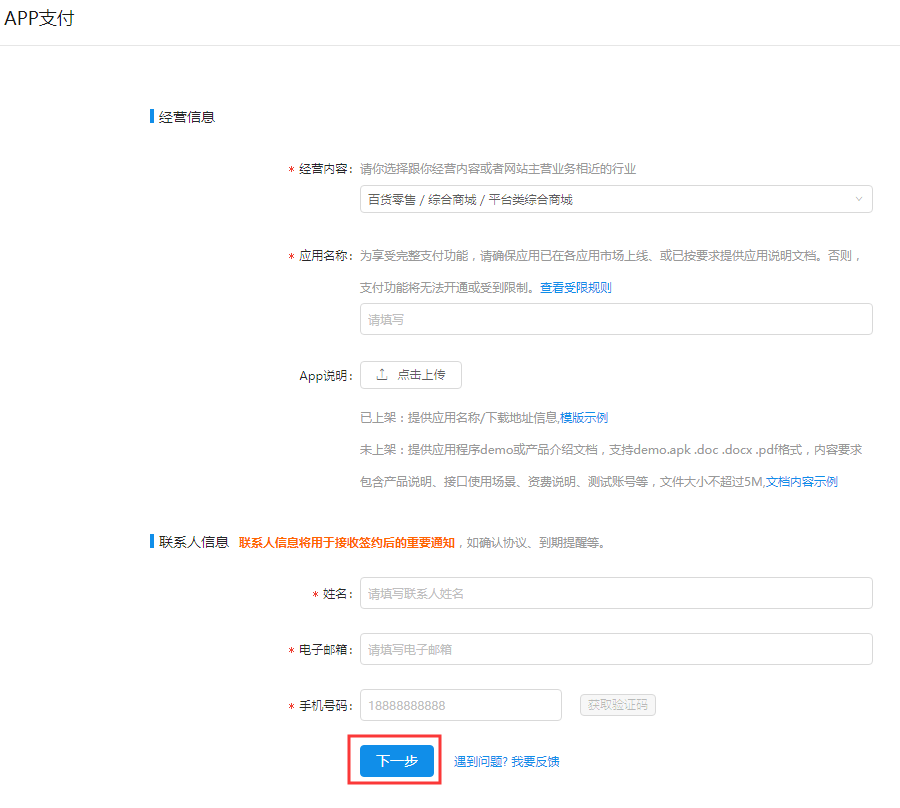Screen dimensions: 900x808
Task: Expand the 经营内容 dropdown chevron arrow
Action: pos(859,199)
